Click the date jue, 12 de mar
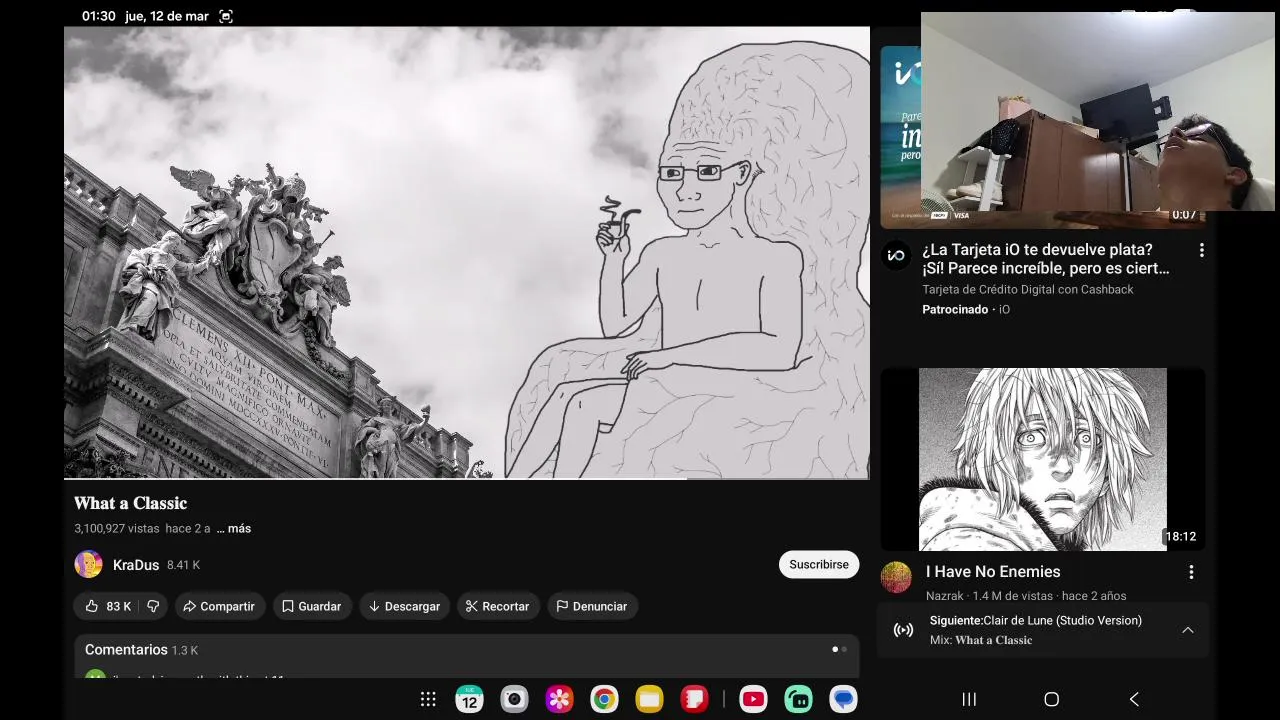This screenshot has width=1280, height=720. tap(167, 16)
